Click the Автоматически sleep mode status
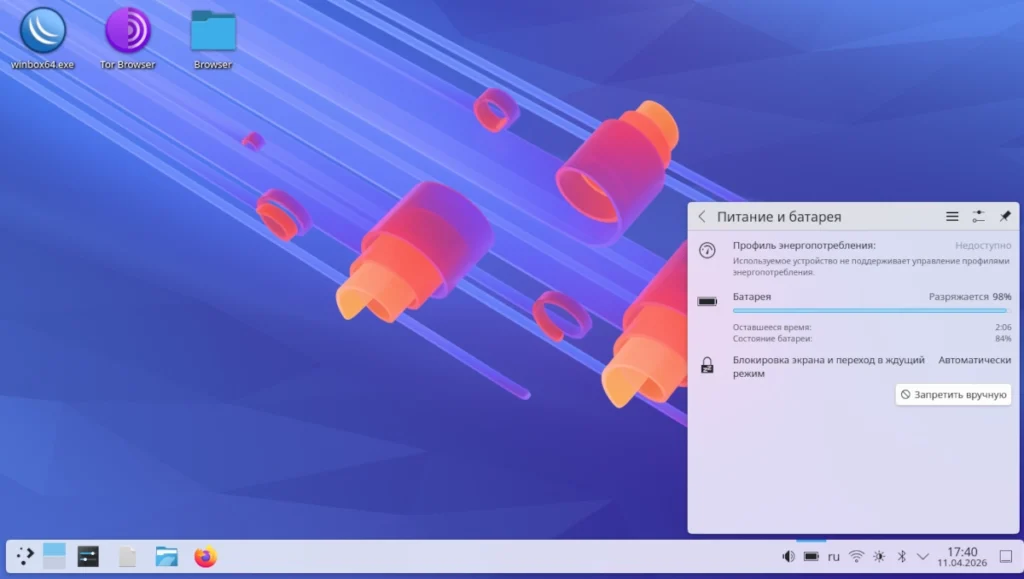This screenshot has width=1024, height=579. pos(974,360)
